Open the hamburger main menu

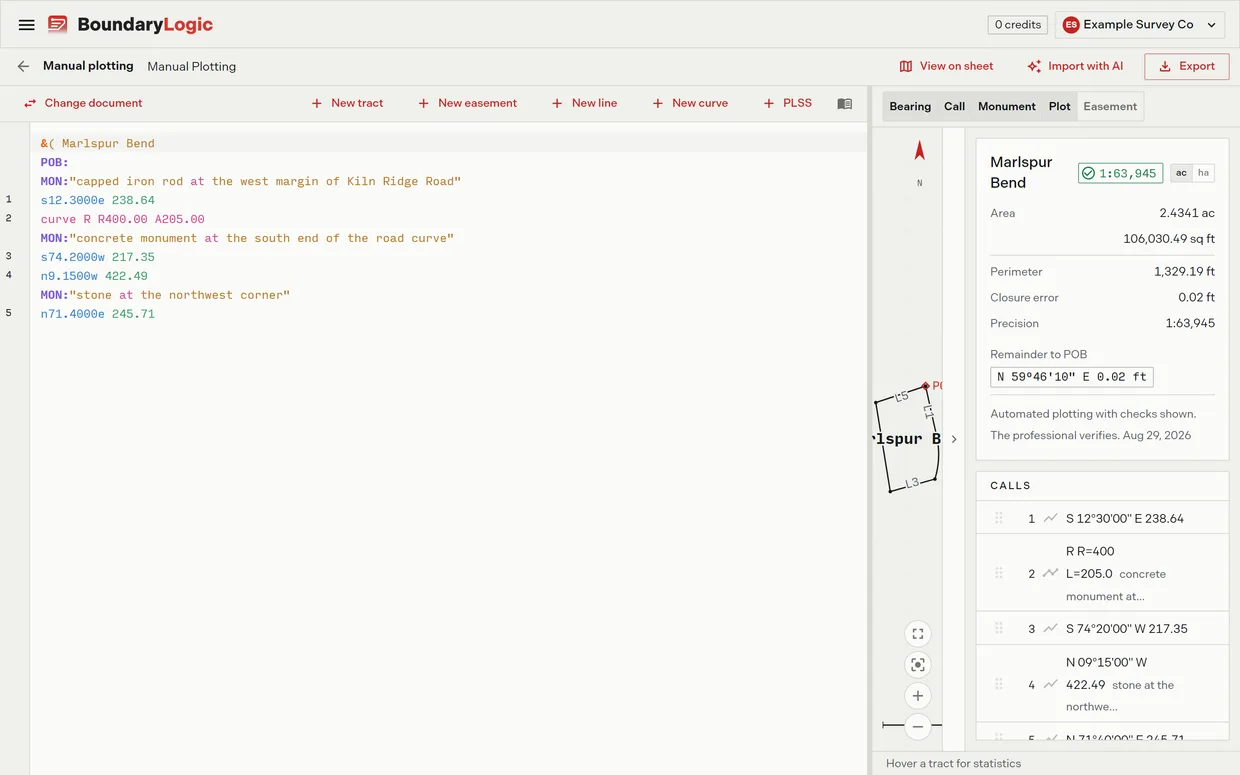tap(27, 25)
